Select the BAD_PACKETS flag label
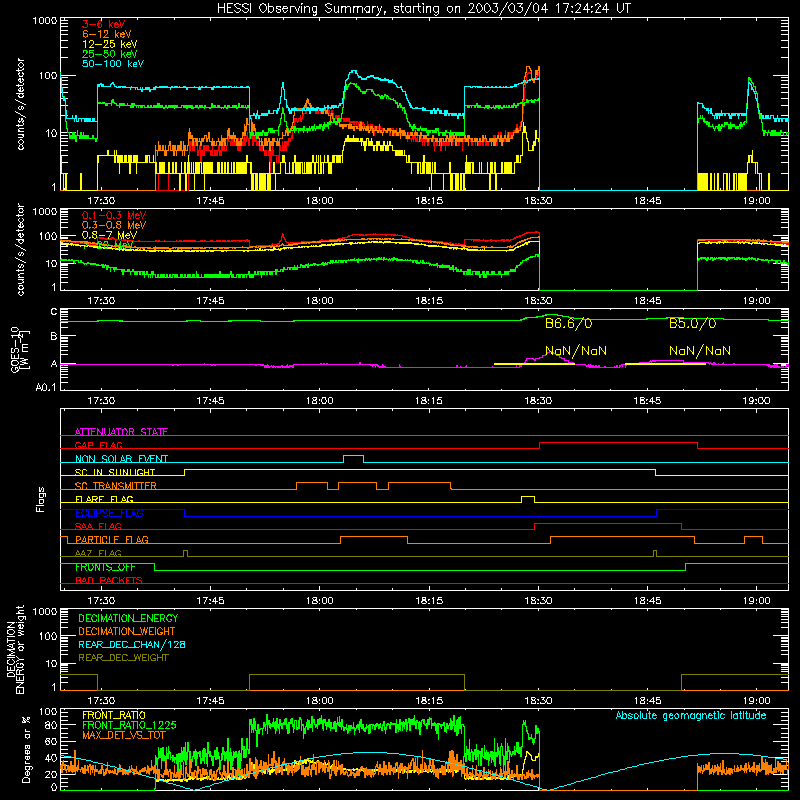 pyautogui.click(x=109, y=581)
